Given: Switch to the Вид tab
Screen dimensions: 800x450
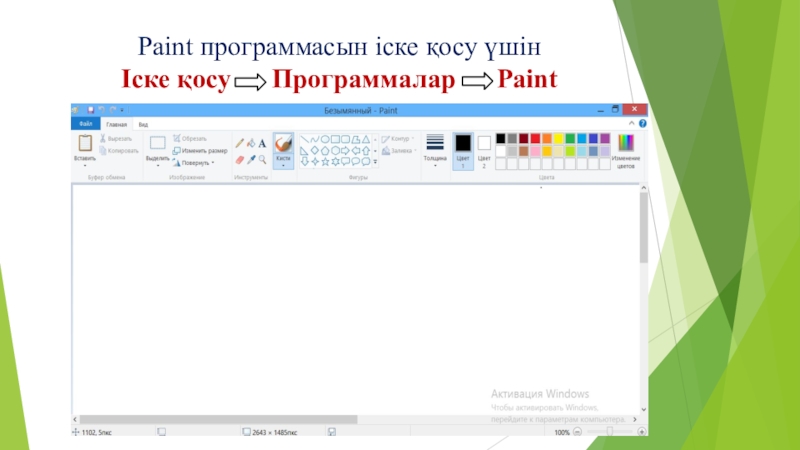Looking at the screenshot, I should [144, 123].
